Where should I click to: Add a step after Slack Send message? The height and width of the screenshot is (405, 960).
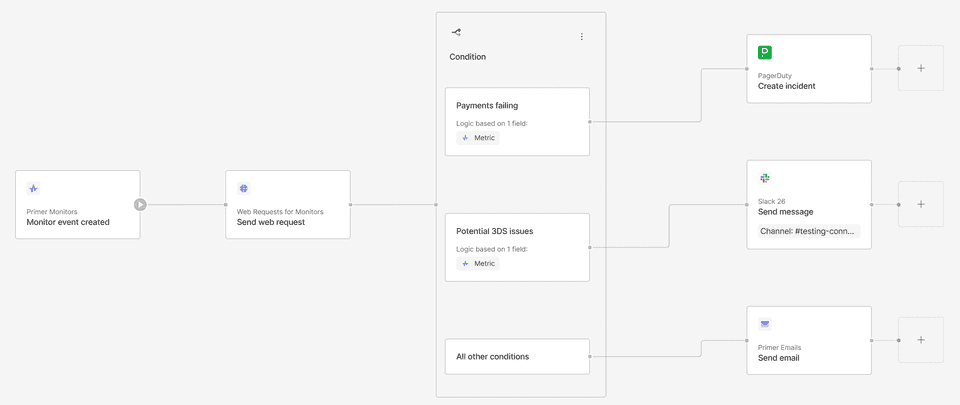(x=921, y=204)
